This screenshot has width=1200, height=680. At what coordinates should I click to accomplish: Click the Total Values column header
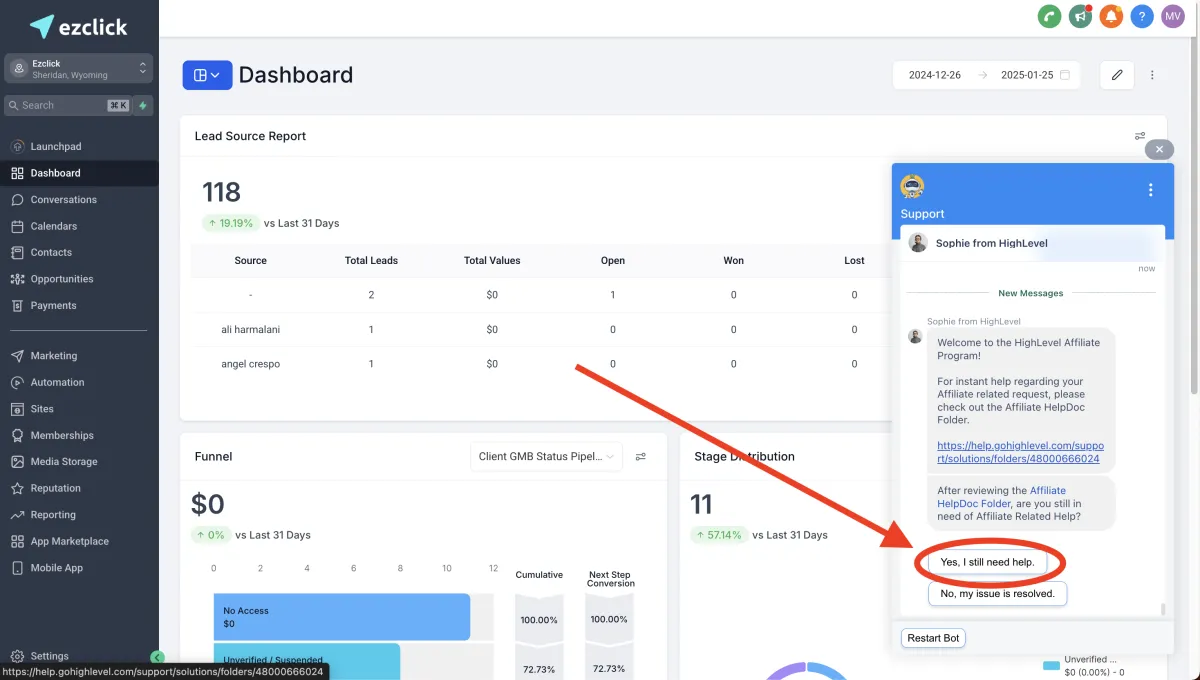pyautogui.click(x=491, y=260)
